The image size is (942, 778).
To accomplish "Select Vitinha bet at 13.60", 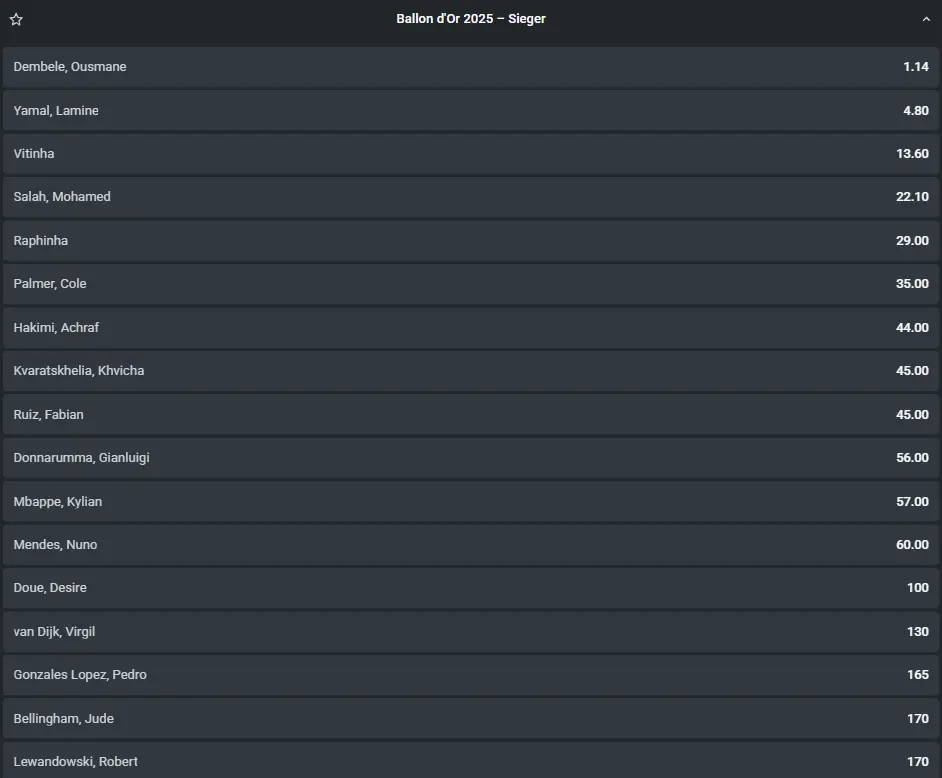I will tap(471, 154).
